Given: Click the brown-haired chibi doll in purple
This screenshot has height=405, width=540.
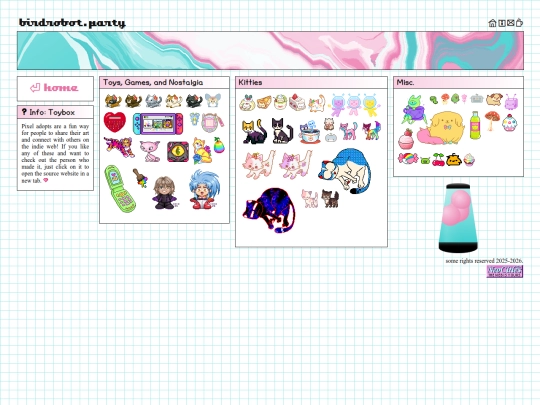Looking at the screenshot, I should tap(165, 193).
